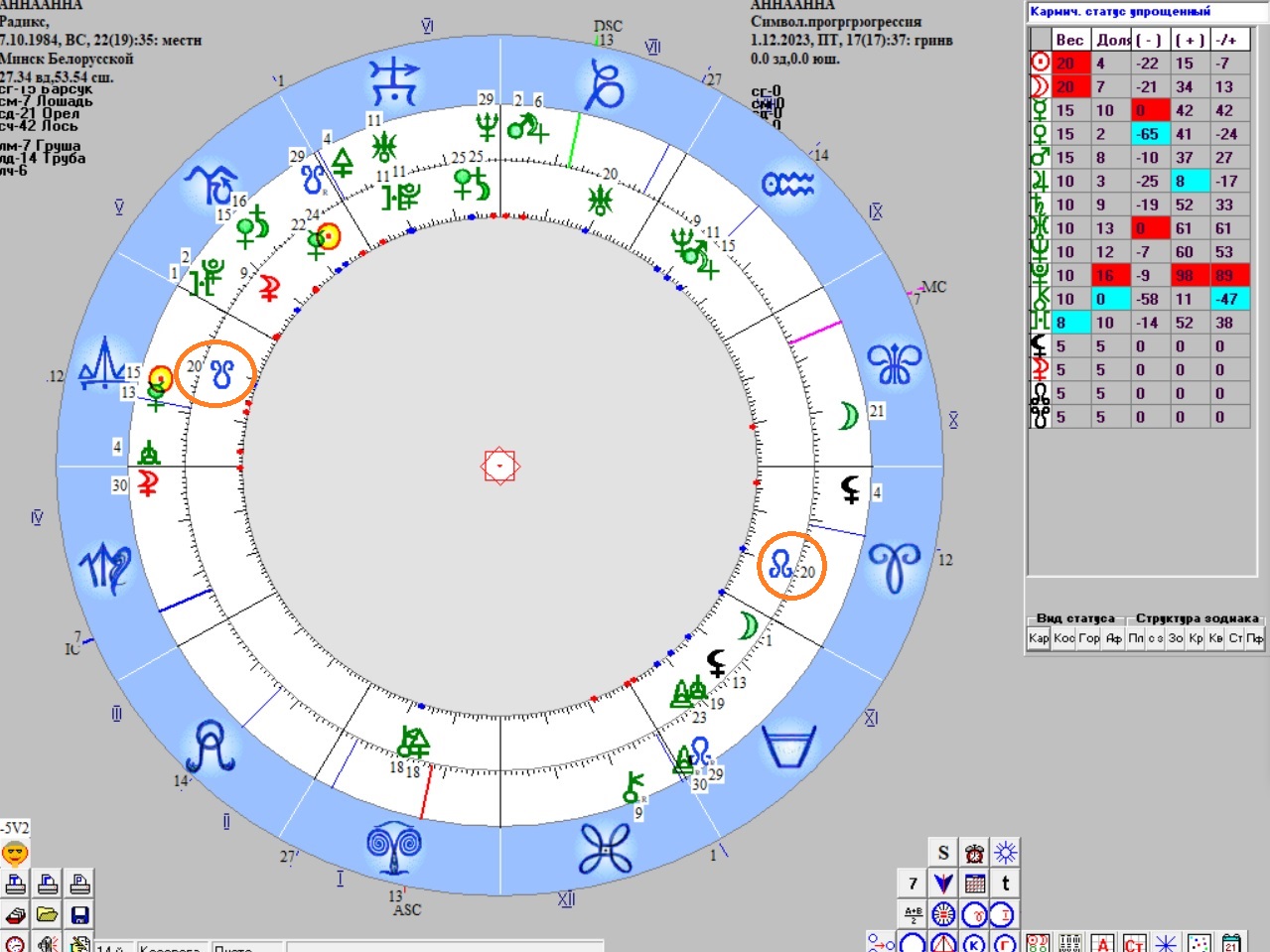This screenshot has height=952, width=1270.
Task: Click the circle icon with red rays
Action: coord(943,913)
